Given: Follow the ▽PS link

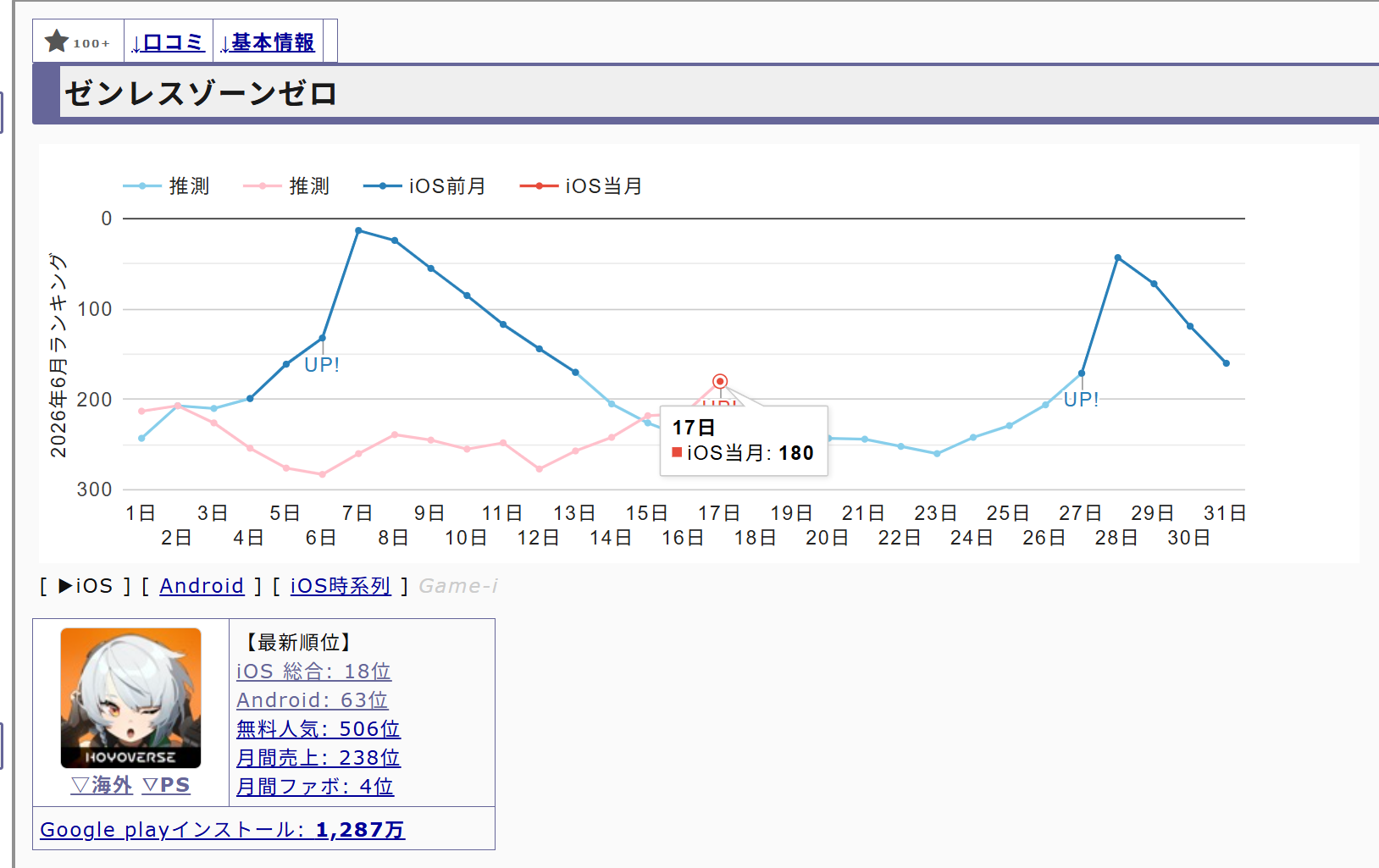Looking at the screenshot, I should (x=166, y=785).
